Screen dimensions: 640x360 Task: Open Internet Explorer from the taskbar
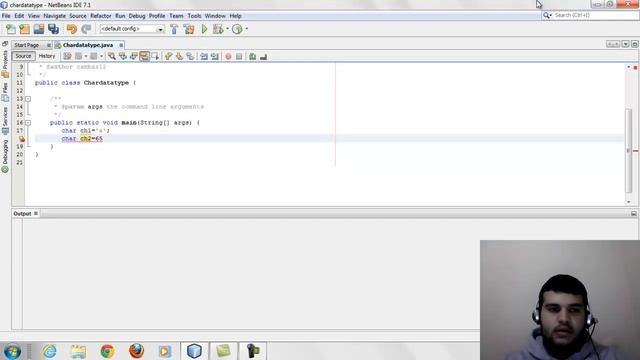coord(49,351)
